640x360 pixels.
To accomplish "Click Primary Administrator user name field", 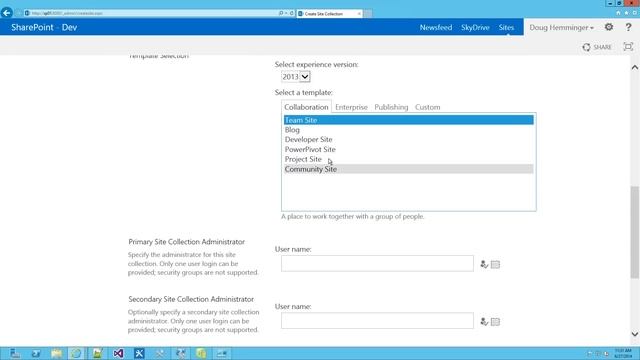I will pyautogui.click(x=377, y=264).
